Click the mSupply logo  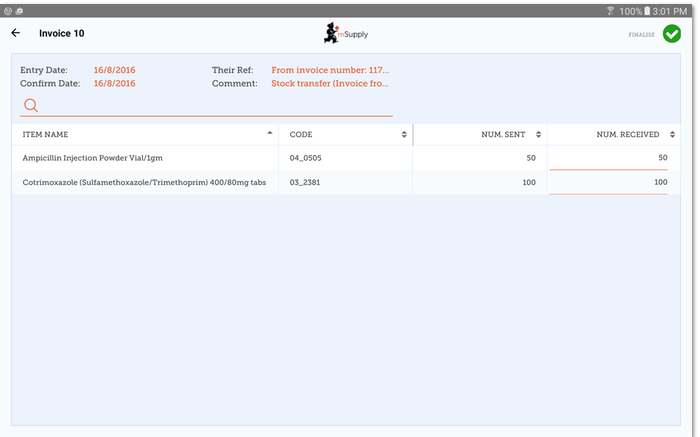344,33
